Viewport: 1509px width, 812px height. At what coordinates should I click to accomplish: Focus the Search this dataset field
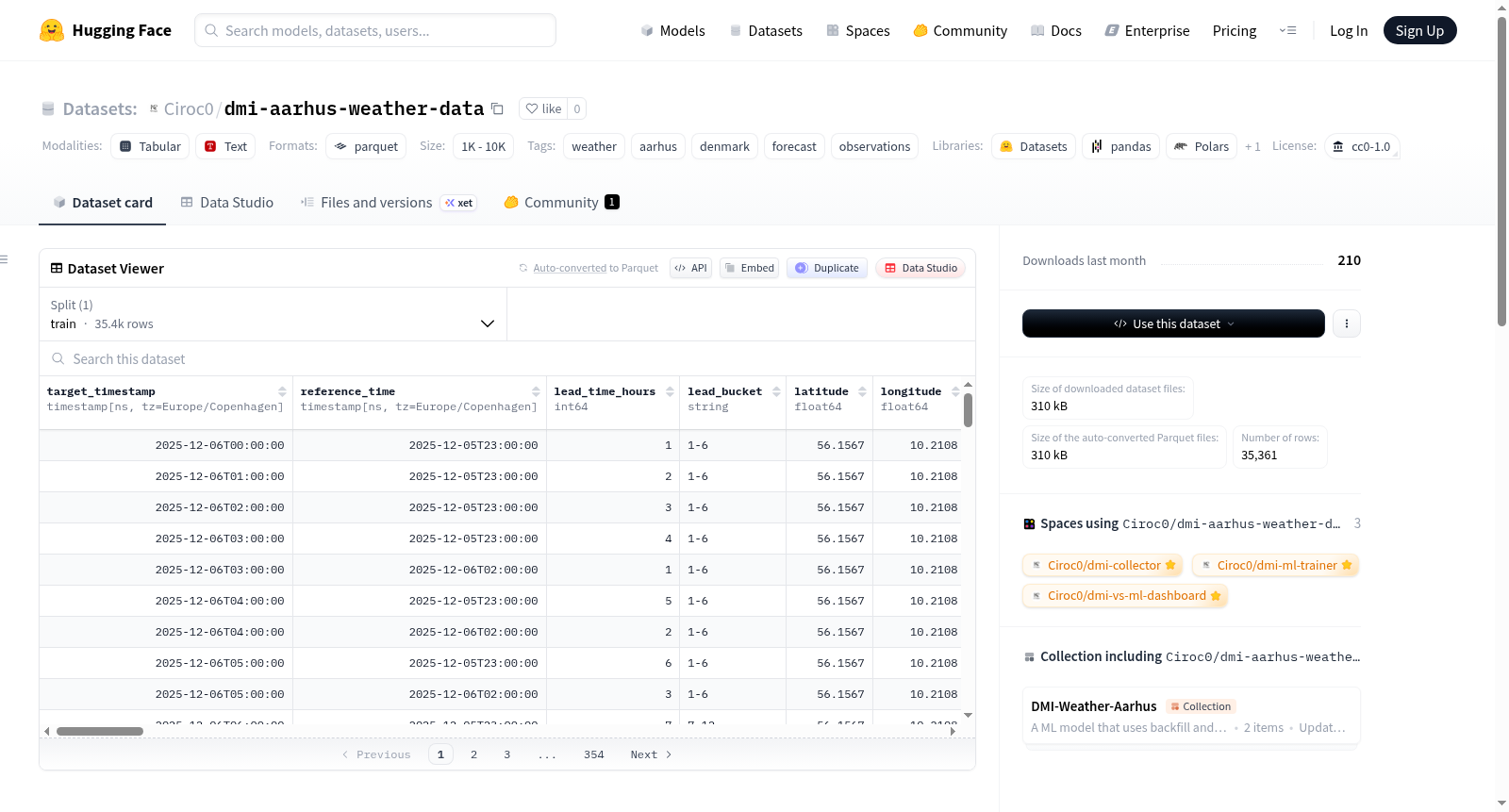click(x=507, y=358)
